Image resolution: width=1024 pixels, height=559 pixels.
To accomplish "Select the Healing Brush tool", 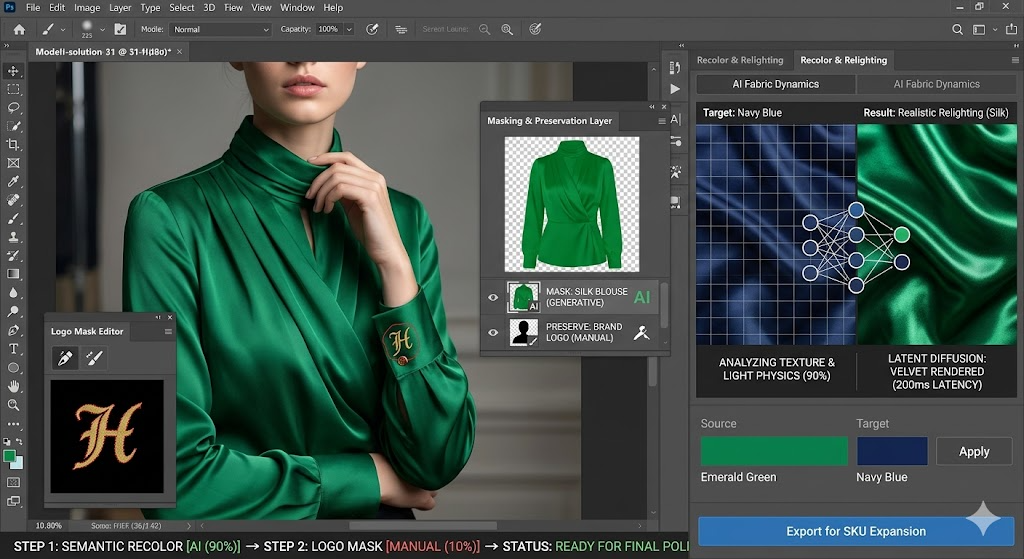I will click(13, 200).
